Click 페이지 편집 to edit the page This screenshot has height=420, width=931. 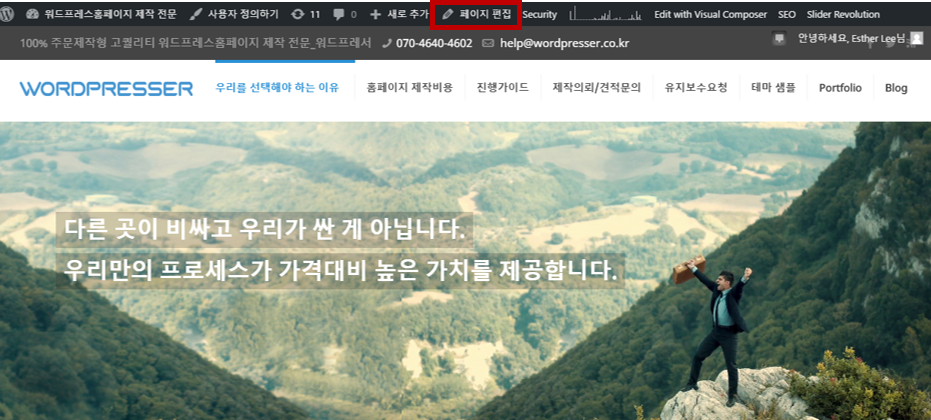[477, 14]
